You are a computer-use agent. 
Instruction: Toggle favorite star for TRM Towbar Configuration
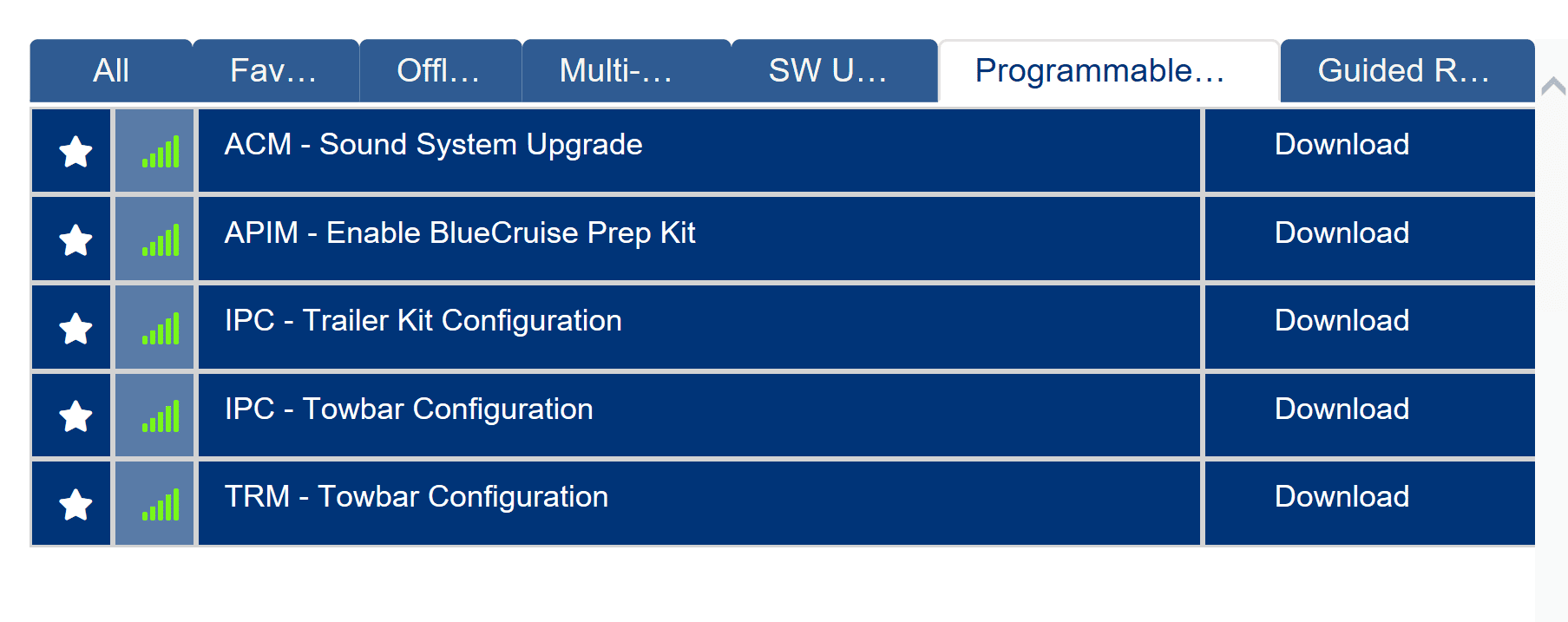tap(75, 504)
